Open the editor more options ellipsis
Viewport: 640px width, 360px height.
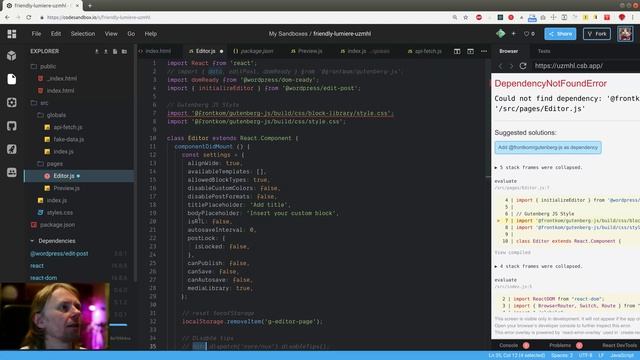pos(484,51)
